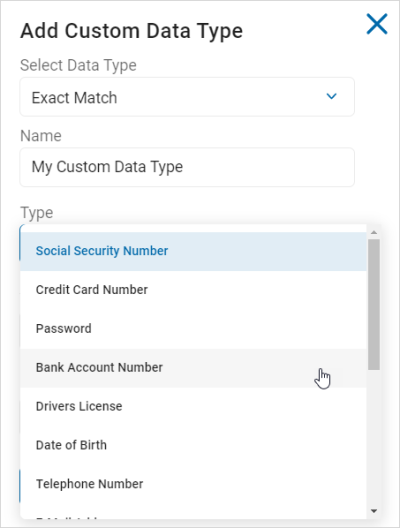Click the chevron arrow beside Exact Match

(331, 96)
